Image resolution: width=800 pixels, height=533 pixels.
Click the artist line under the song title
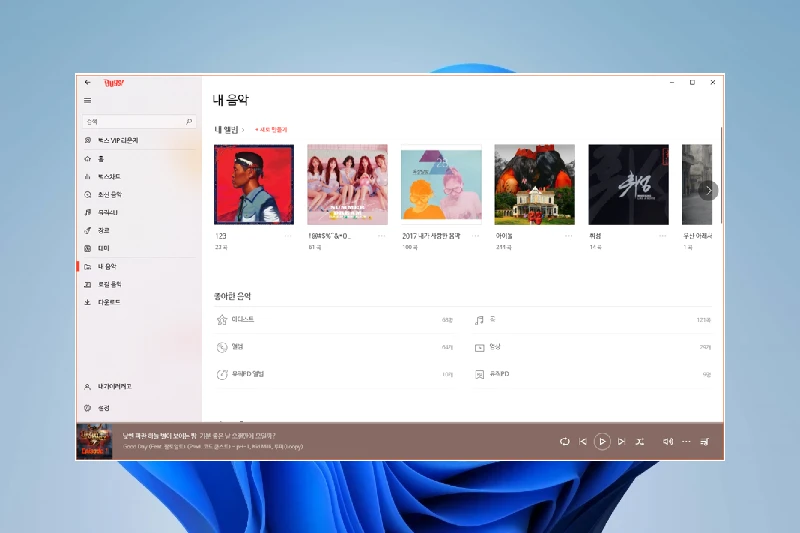pyautogui.click(x=213, y=447)
